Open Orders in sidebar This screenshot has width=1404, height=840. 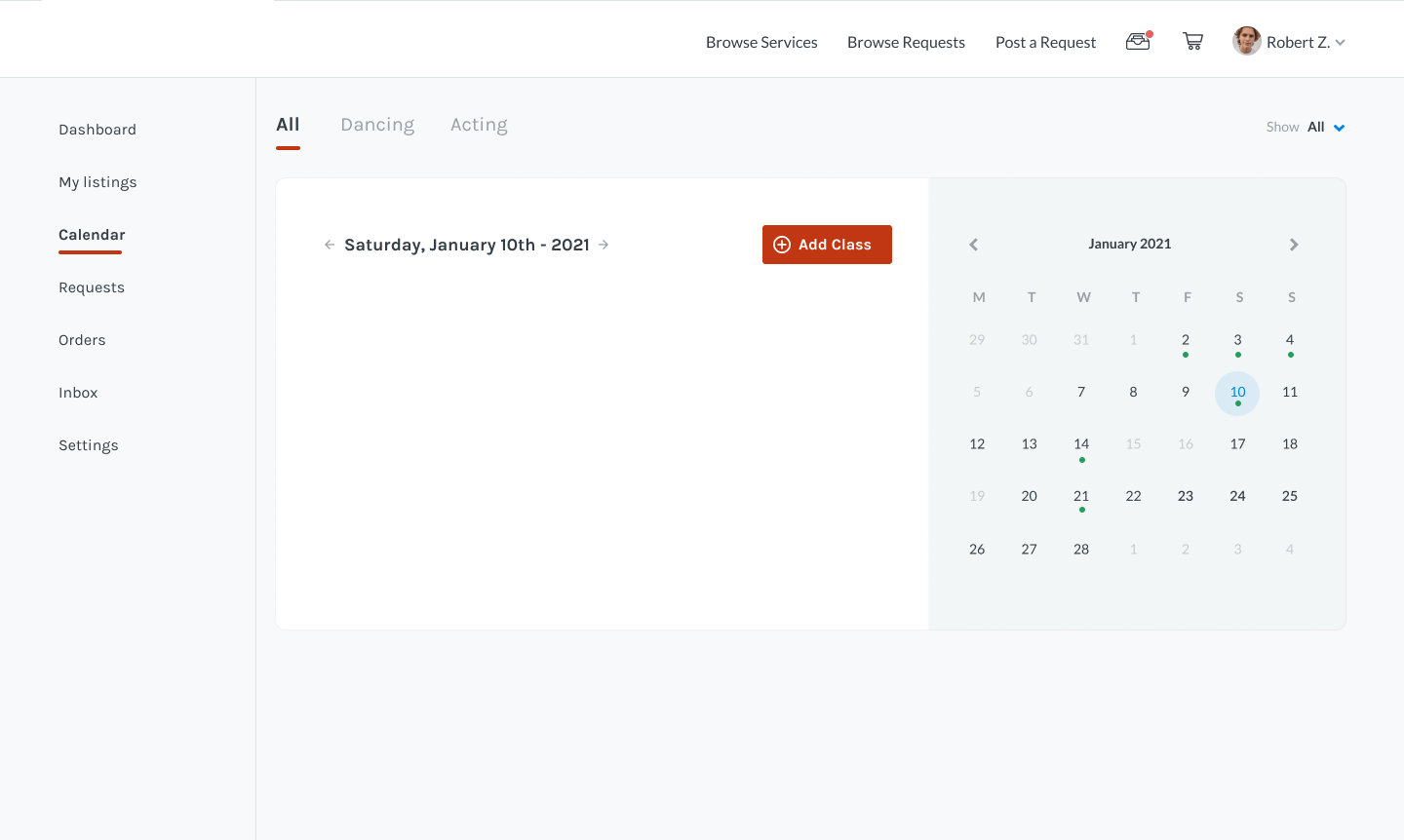coord(82,340)
